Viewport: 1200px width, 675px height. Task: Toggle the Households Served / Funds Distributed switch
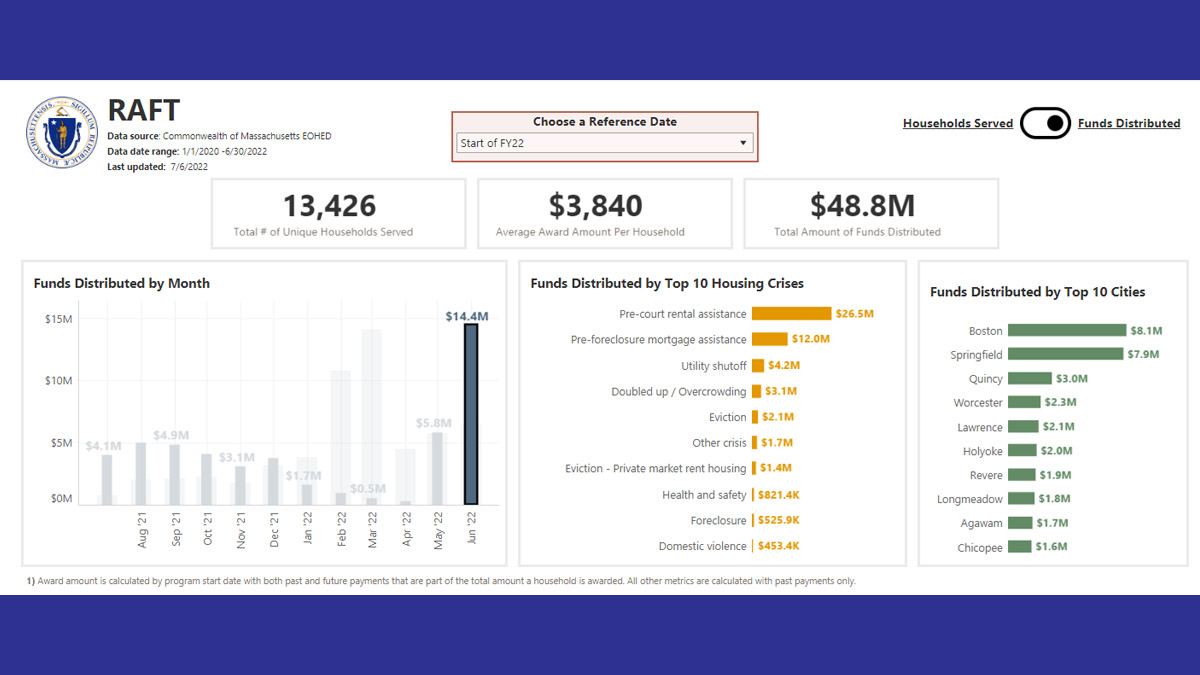click(x=1045, y=123)
